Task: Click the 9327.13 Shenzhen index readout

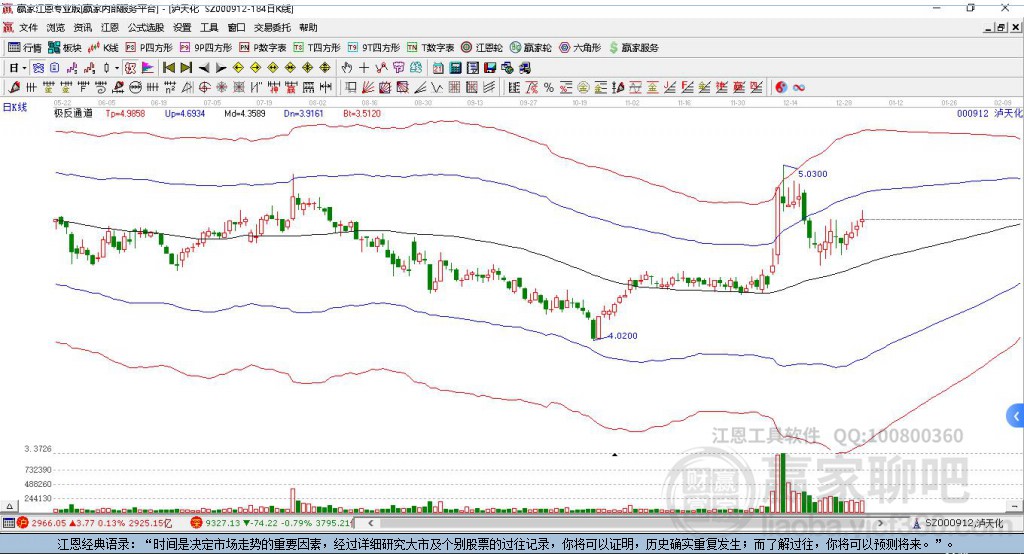Action: pos(223,523)
